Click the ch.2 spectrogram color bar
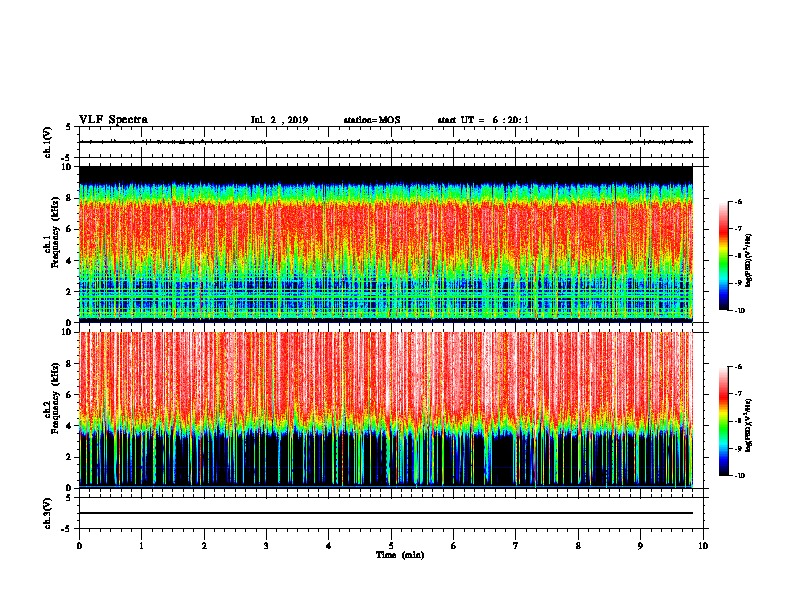 click(x=723, y=421)
